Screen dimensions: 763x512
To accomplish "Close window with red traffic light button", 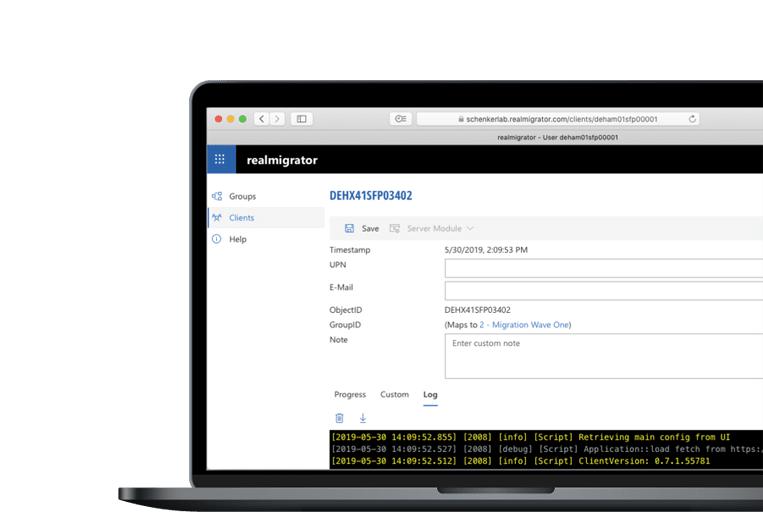I will pyautogui.click(x=218, y=119).
